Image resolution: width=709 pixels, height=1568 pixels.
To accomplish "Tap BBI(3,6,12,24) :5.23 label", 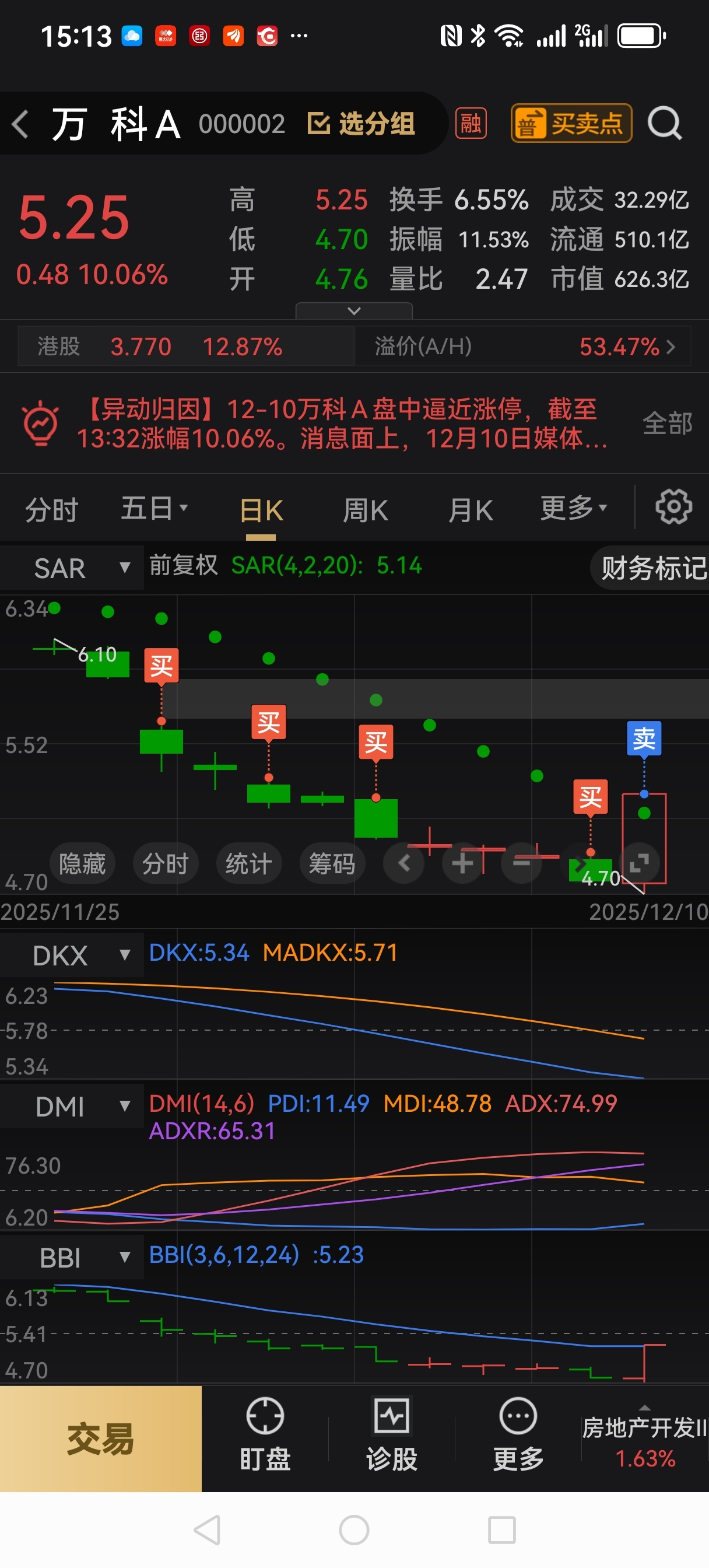I will [256, 1255].
